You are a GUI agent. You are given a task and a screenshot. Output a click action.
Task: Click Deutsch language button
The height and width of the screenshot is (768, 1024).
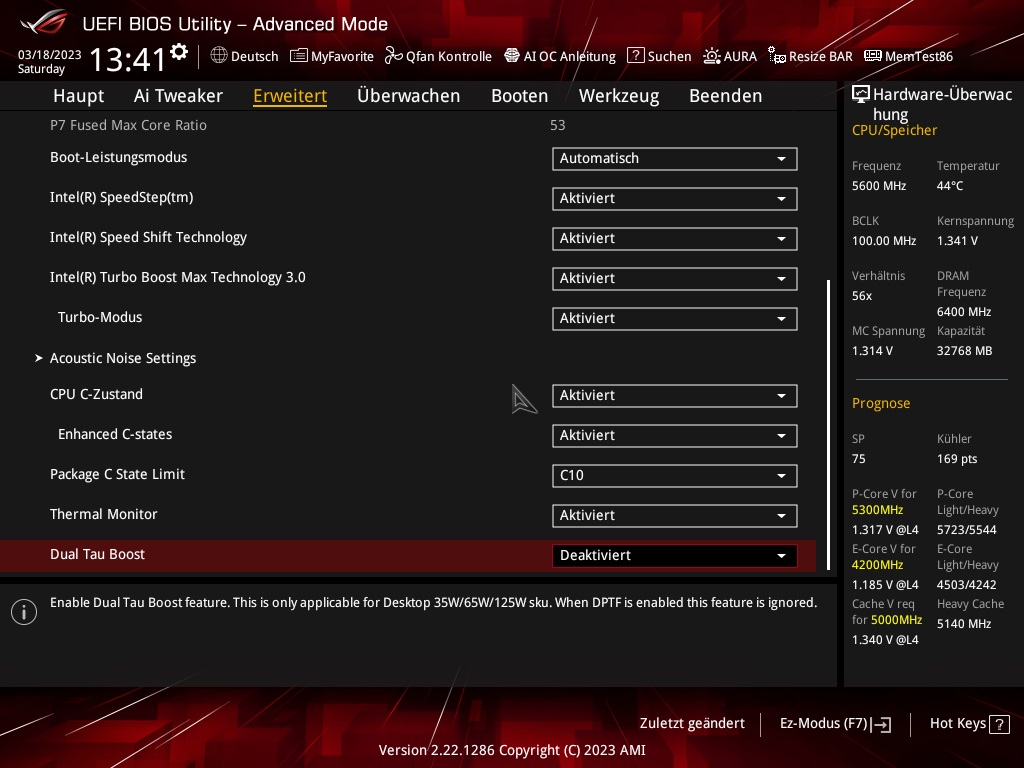245,56
